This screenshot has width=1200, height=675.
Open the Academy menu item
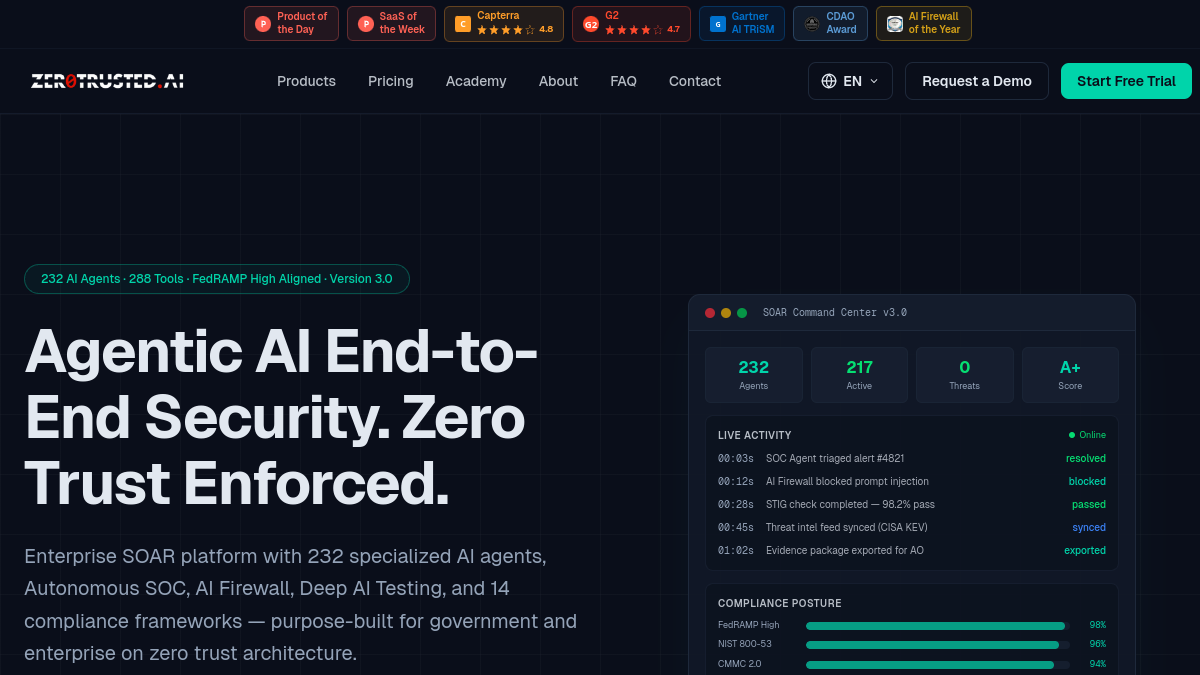click(x=476, y=81)
